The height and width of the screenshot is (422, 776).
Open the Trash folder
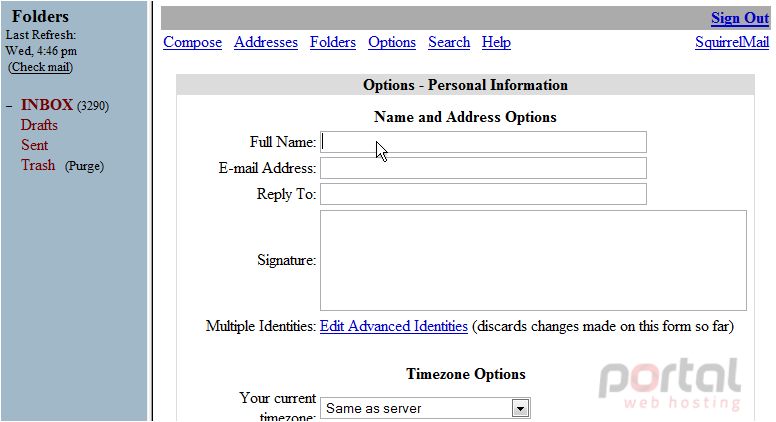(38, 165)
